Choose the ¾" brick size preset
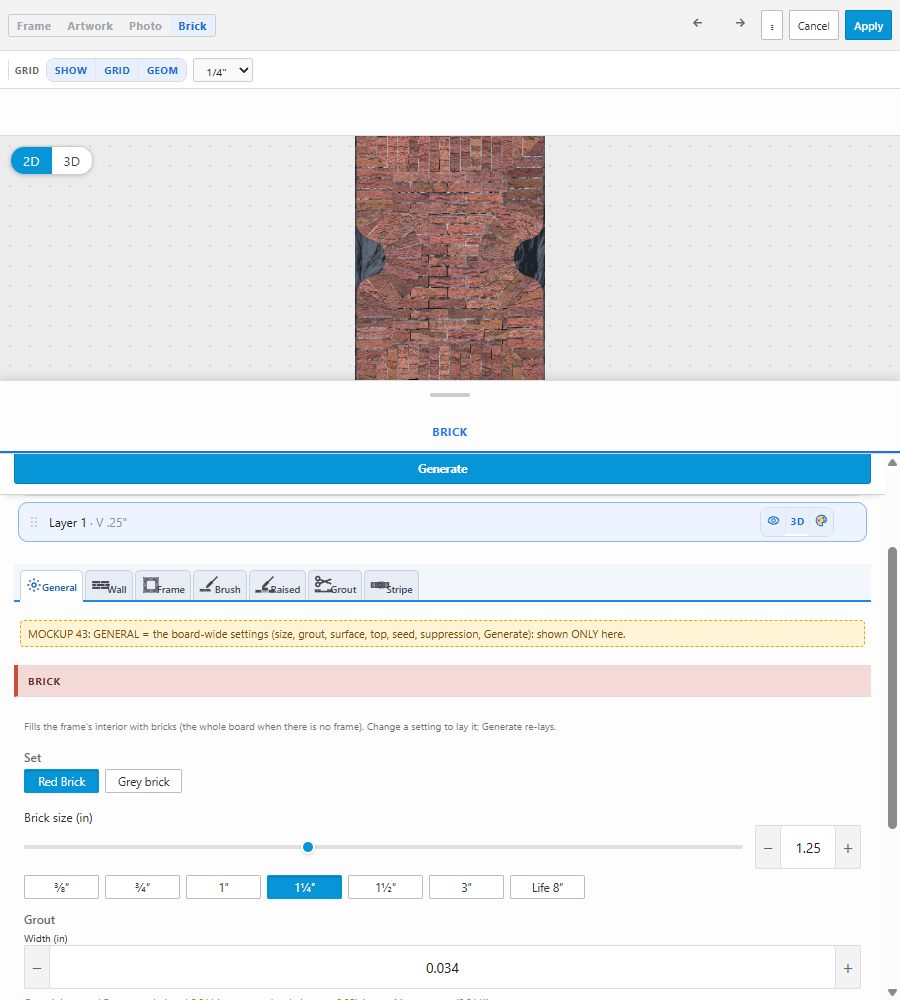 point(142,887)
